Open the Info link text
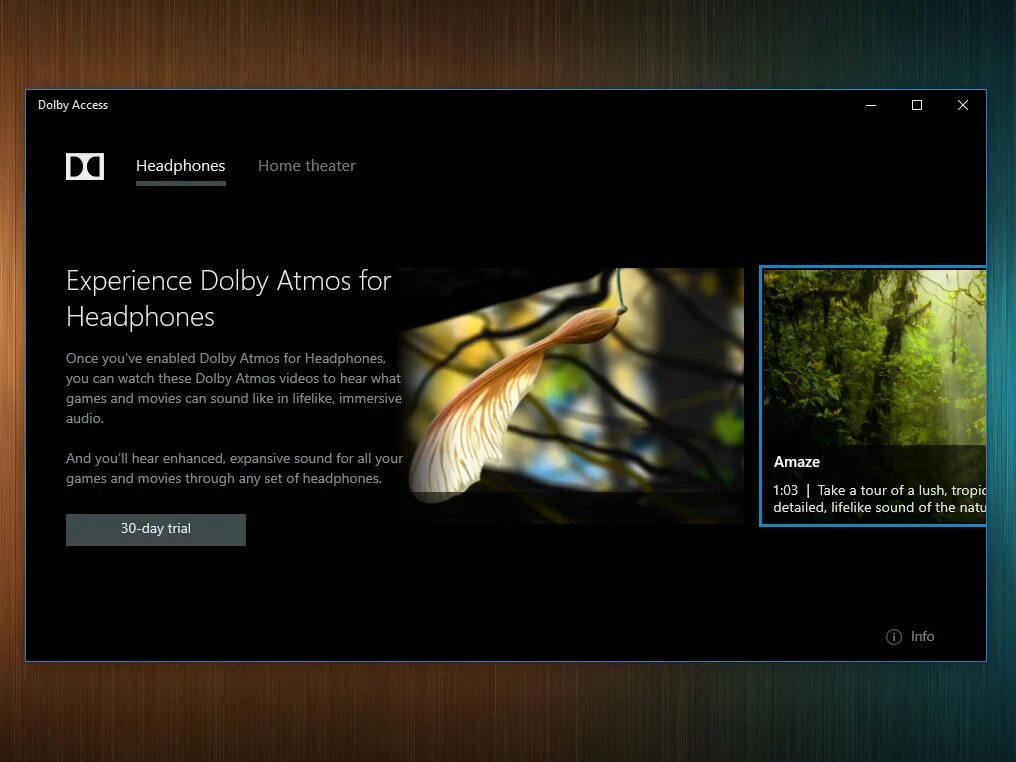Screen dimensions: 1016x762 tap(922, 636)
